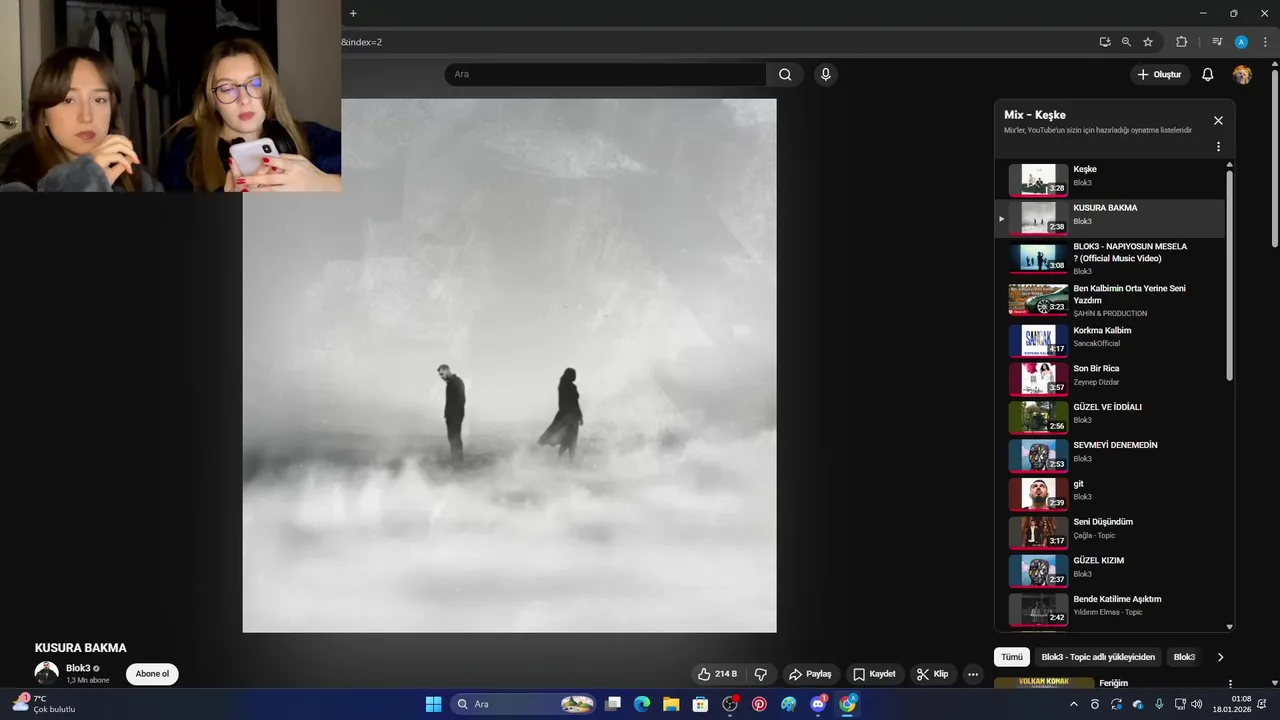Open YouTube notifications bell
Image resolution: width=1280 pixels, height=720 pixels.
(1207, 75)
